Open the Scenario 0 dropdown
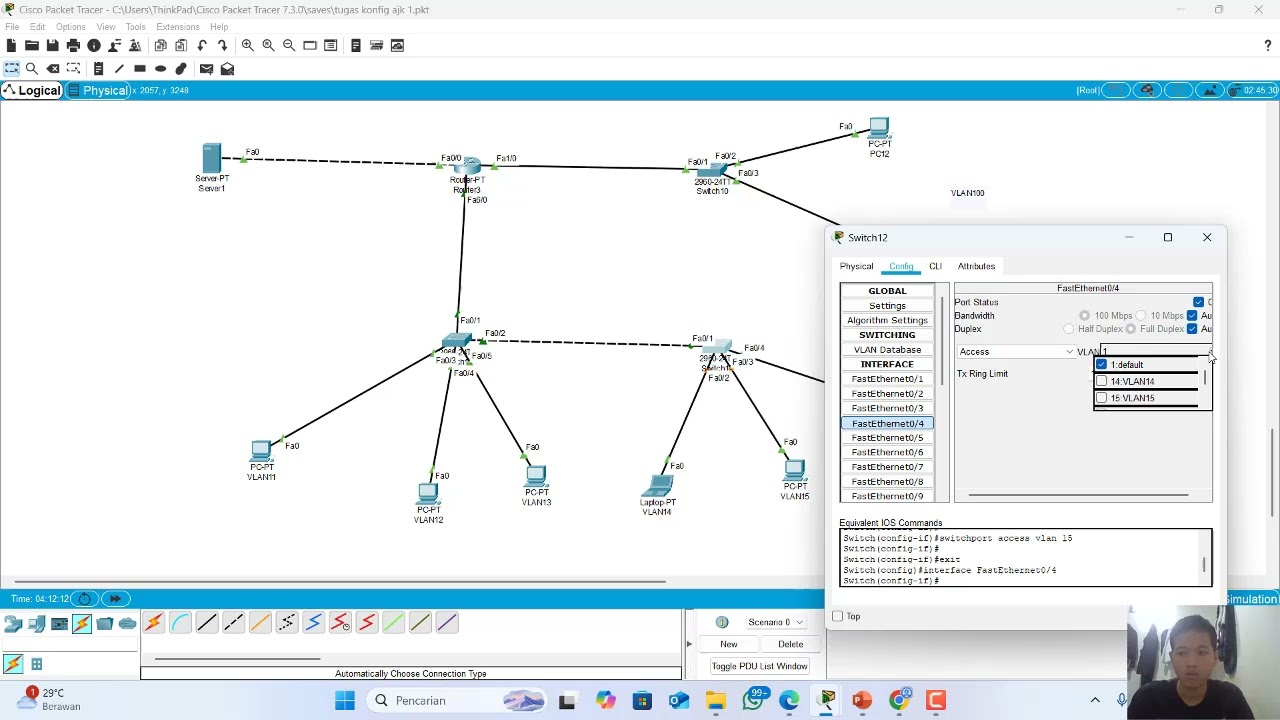1280x720 pixels. tap(777, 622)
